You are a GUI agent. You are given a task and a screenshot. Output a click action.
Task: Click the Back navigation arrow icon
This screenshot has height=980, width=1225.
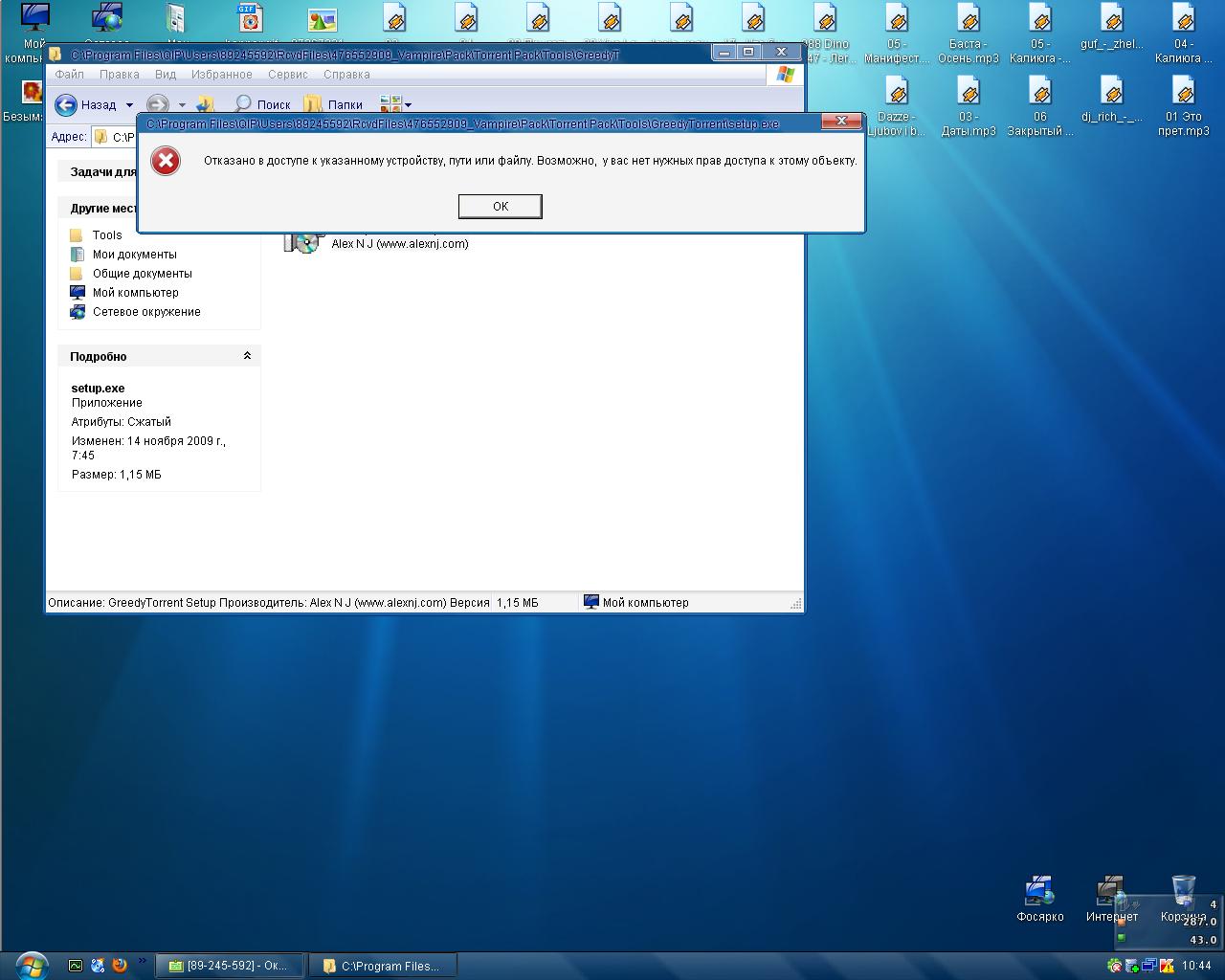point(66,105)
